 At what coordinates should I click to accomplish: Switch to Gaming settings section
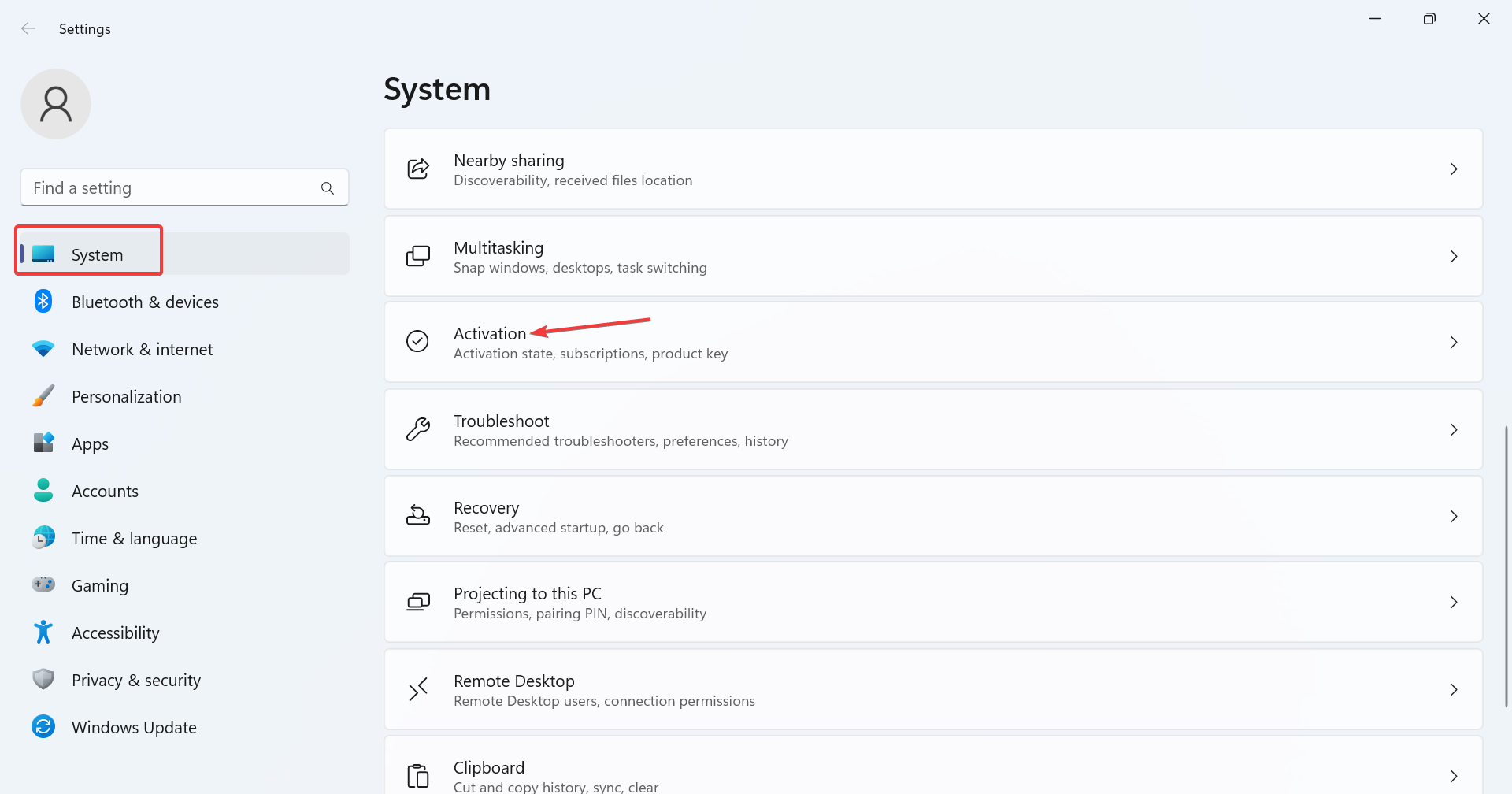(x=100, y=586)
